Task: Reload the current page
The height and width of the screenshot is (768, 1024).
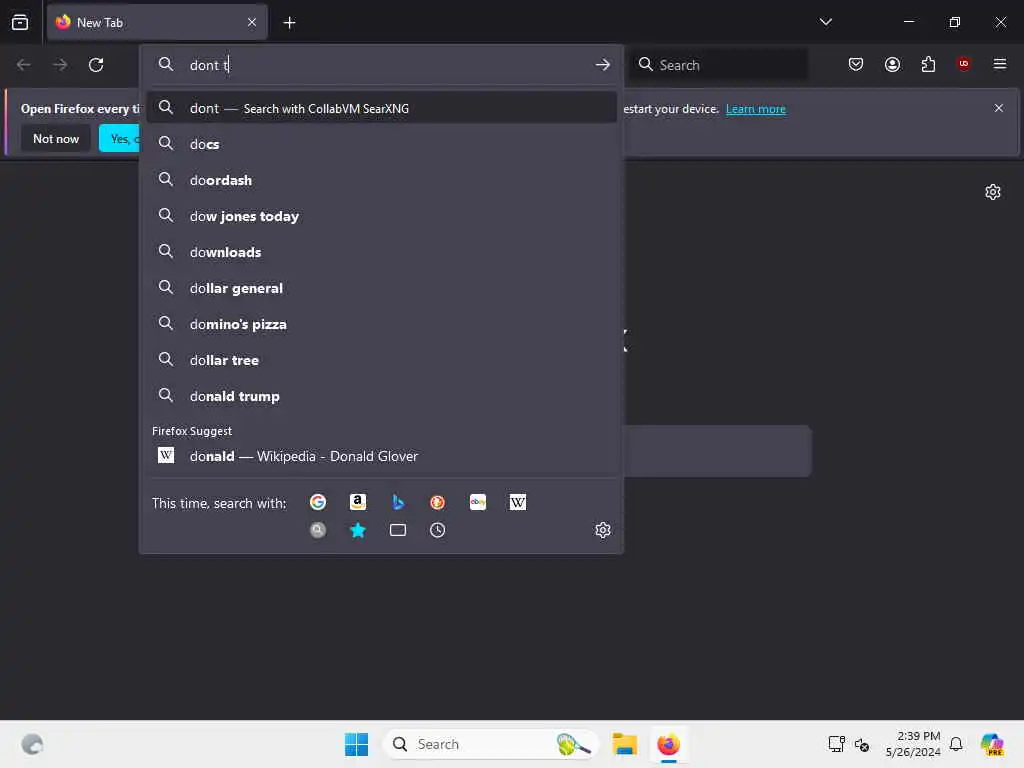Action: [x=96, y=65]
